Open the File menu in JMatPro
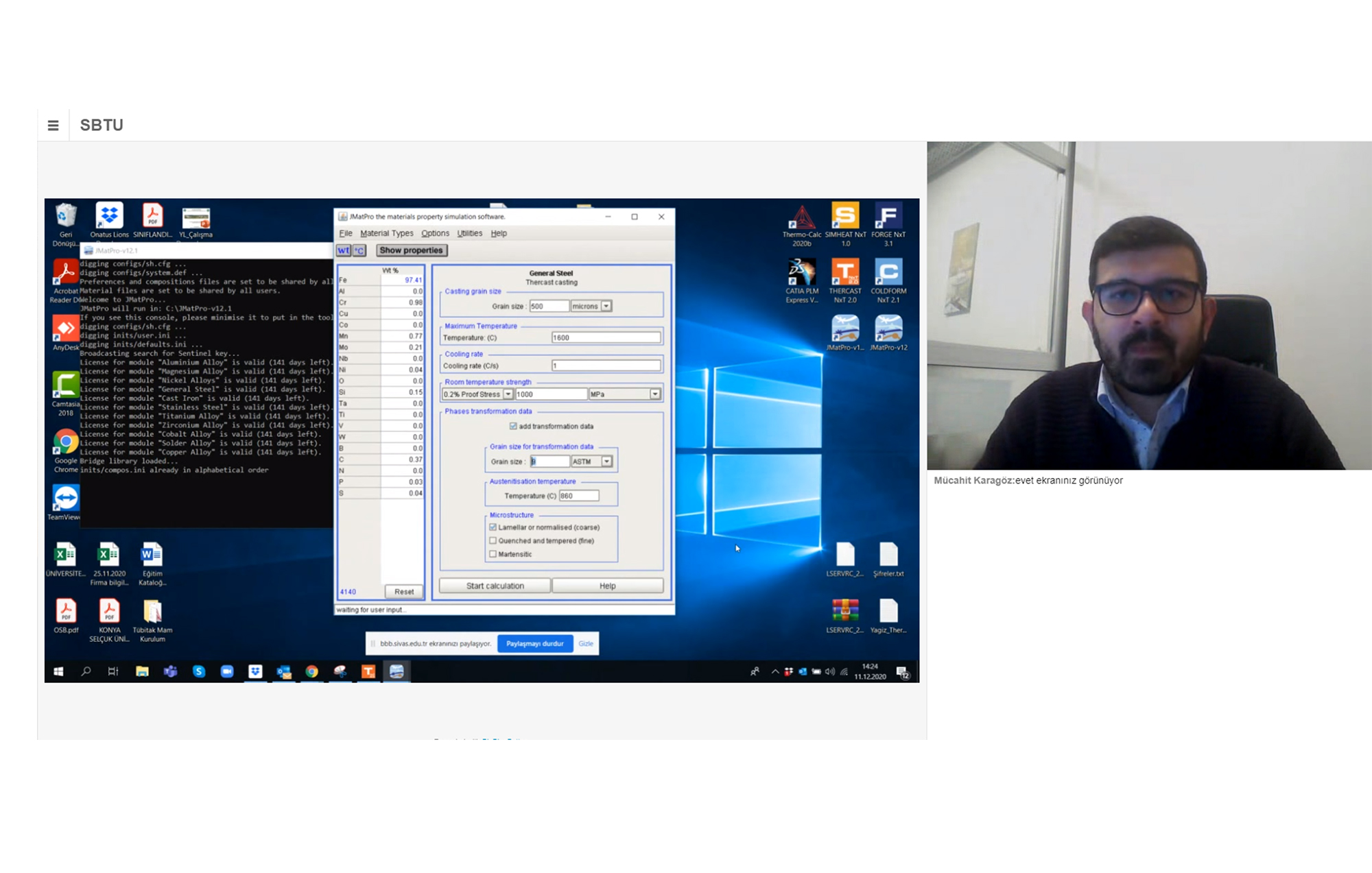Image resolution: width=1372 pixels, height=873 pixels. 346,233
